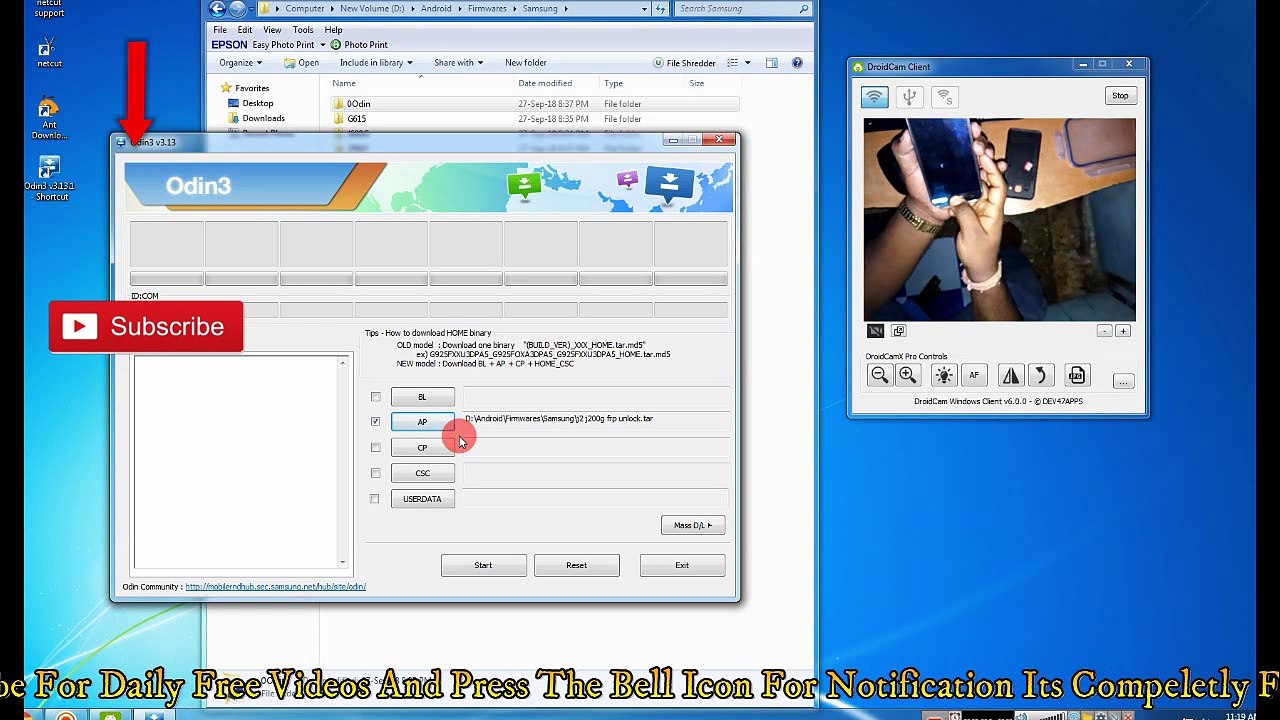This screenshot has height=720, width=1280.
Task: Enable the CSC checkbox in Odin
Action: coord(375,473)
